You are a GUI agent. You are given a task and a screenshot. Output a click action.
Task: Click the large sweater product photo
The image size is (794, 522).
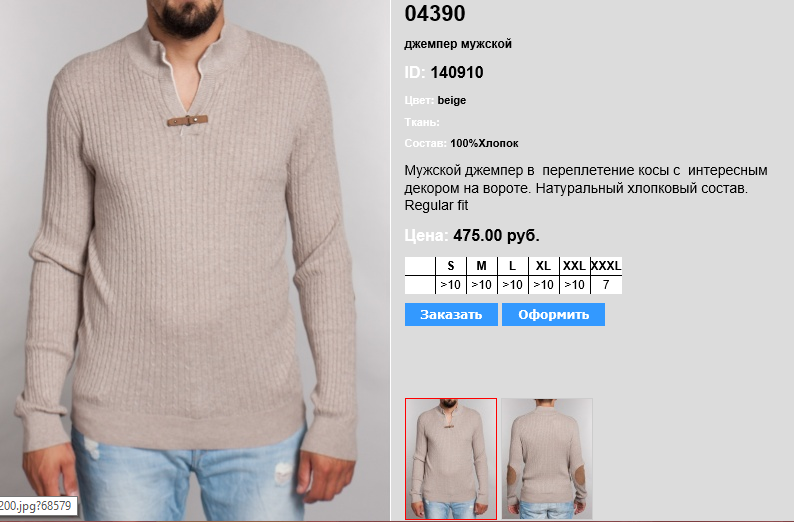[x=195, y=261]
